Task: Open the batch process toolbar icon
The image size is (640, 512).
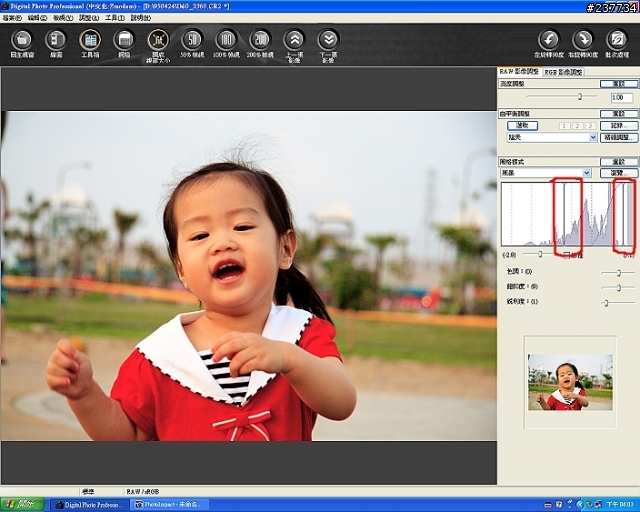Action: 617,40
